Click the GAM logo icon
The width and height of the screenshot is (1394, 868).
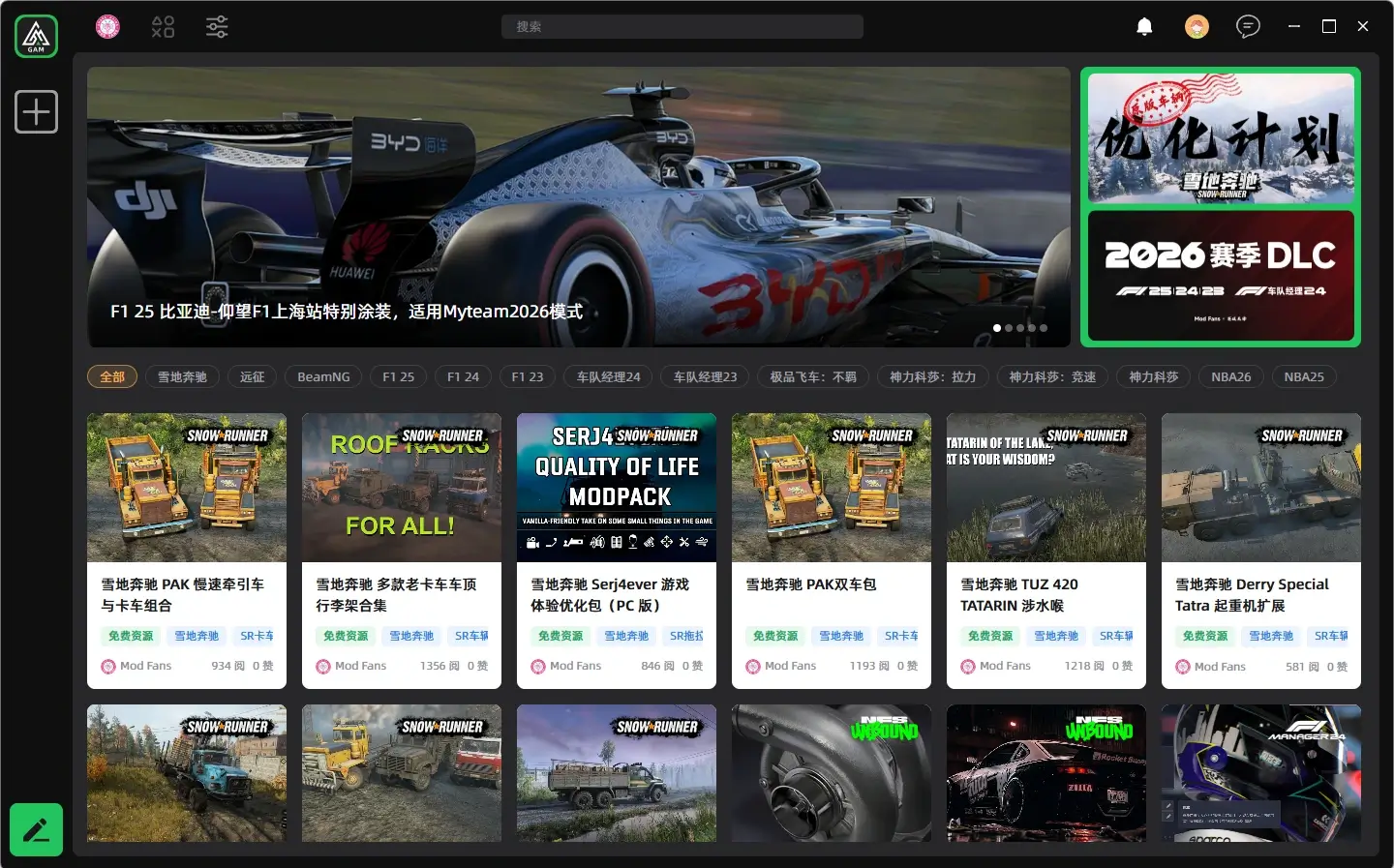coord(36,36)
